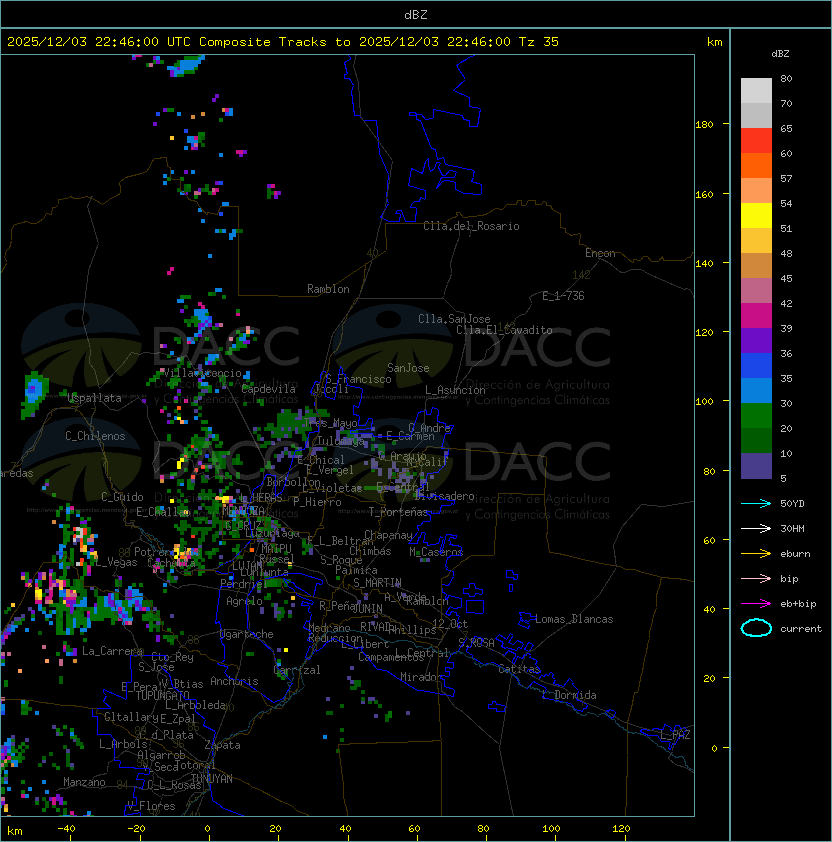
Task: Click the -20 tick on horizontal axis
Action: pos(136,829)
